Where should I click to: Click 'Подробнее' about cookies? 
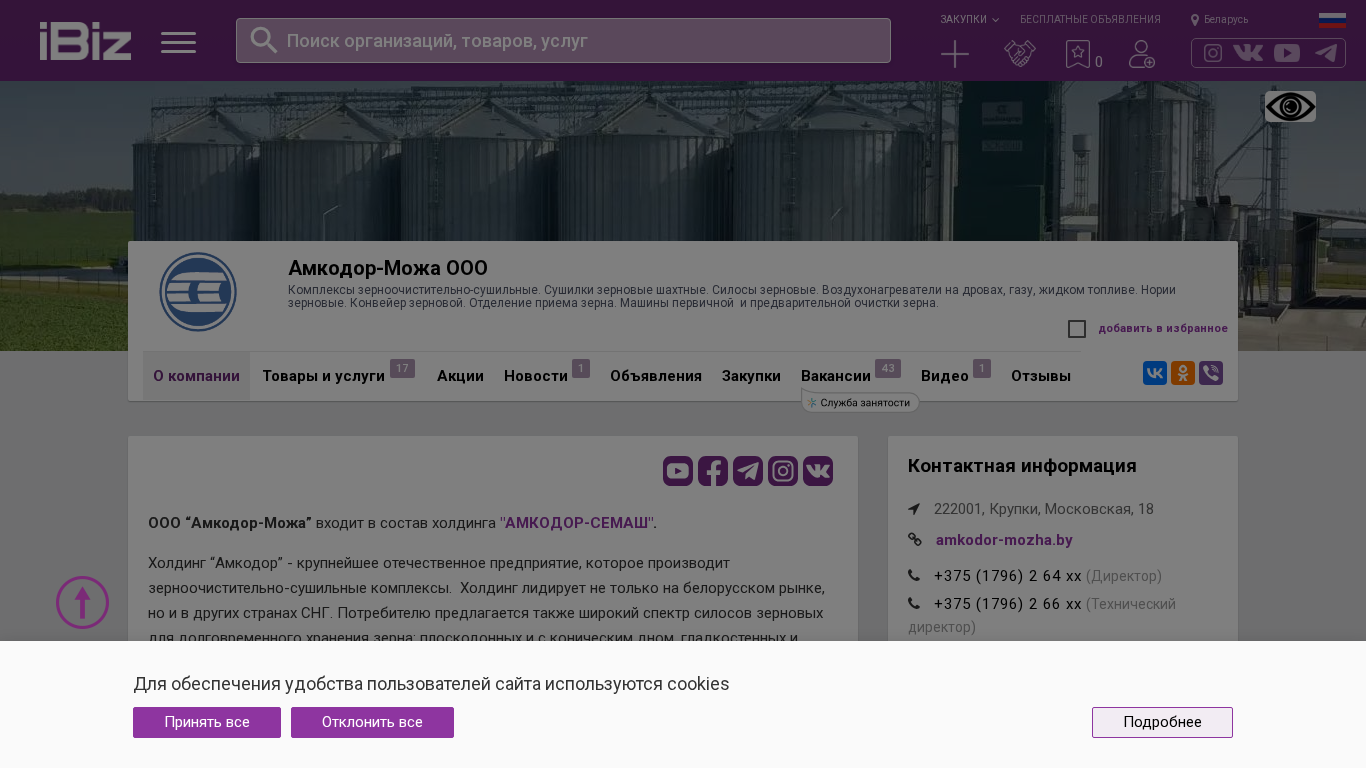click(1162, 722)
